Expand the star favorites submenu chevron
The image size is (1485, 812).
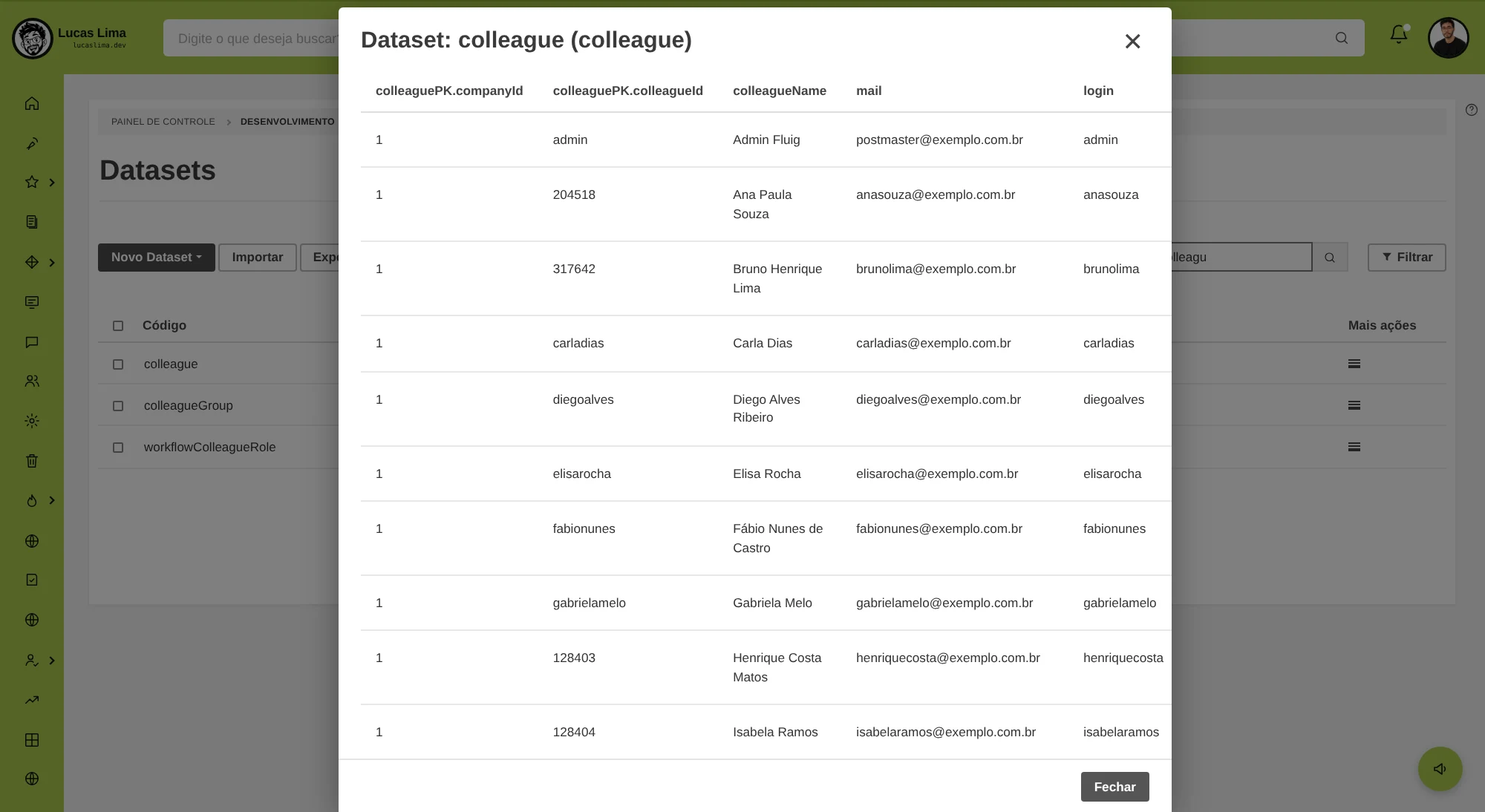[52, 182]
